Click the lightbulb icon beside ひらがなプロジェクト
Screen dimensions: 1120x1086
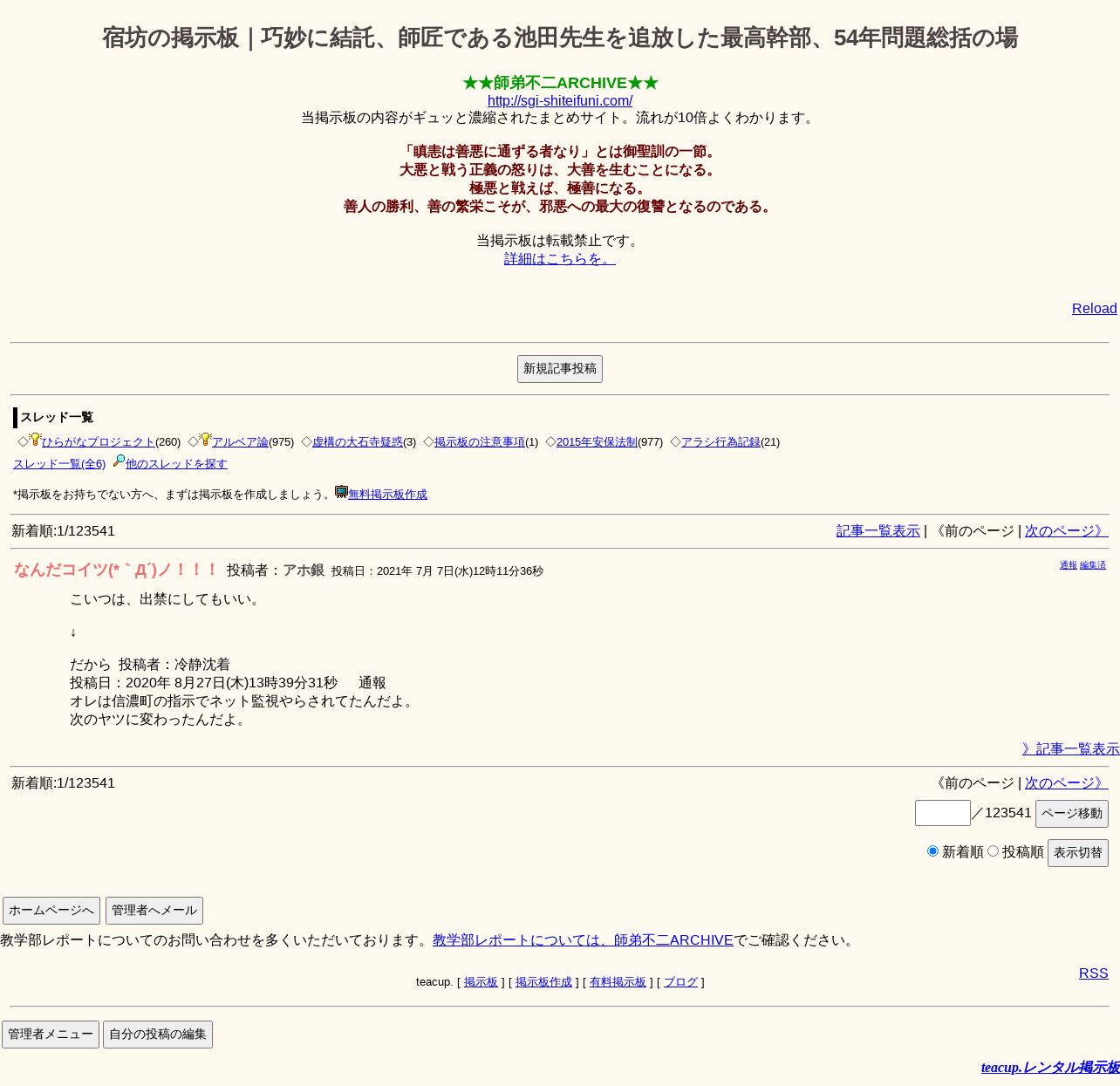[x=35, y=440]
